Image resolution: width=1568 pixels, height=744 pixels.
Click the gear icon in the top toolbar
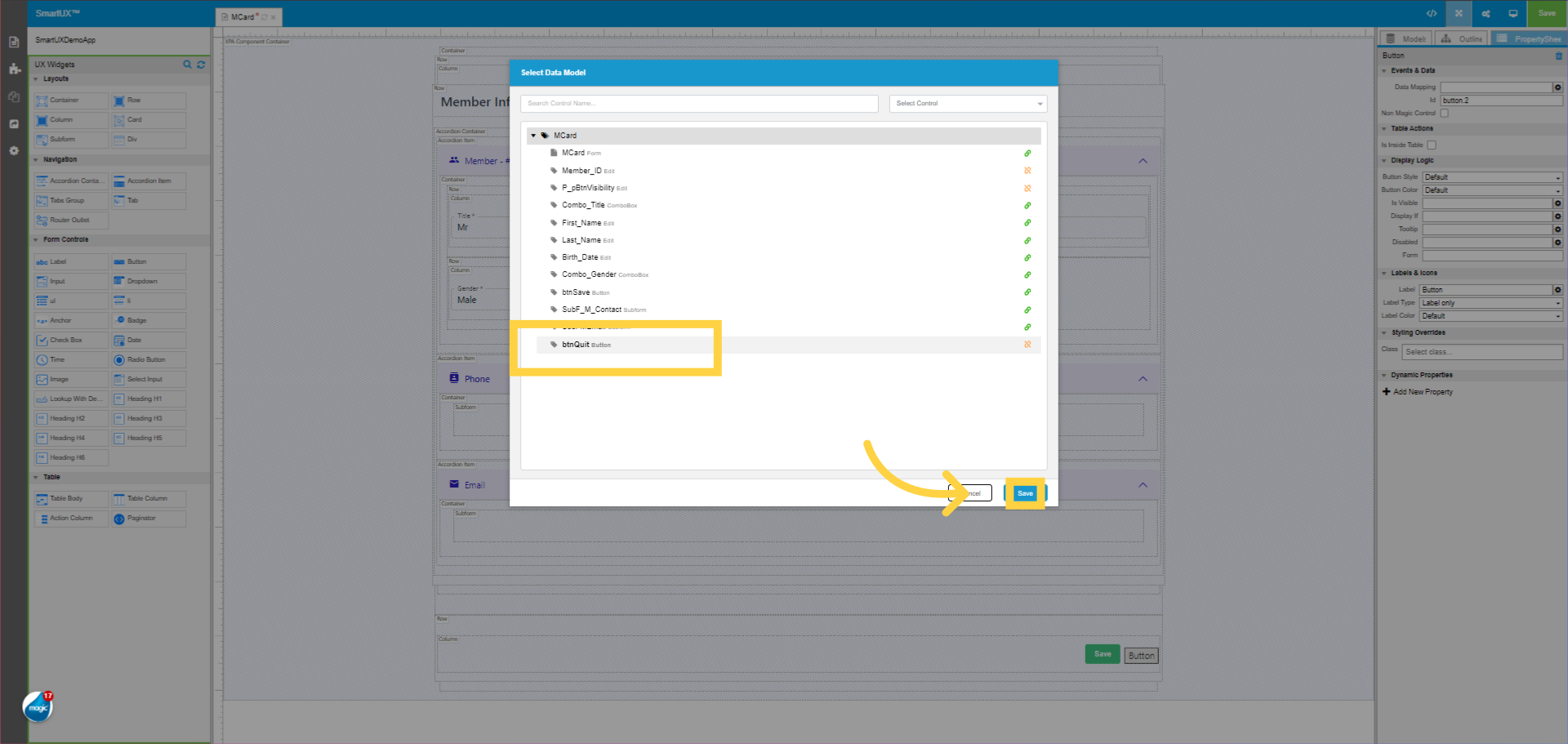click(1486, 14)
